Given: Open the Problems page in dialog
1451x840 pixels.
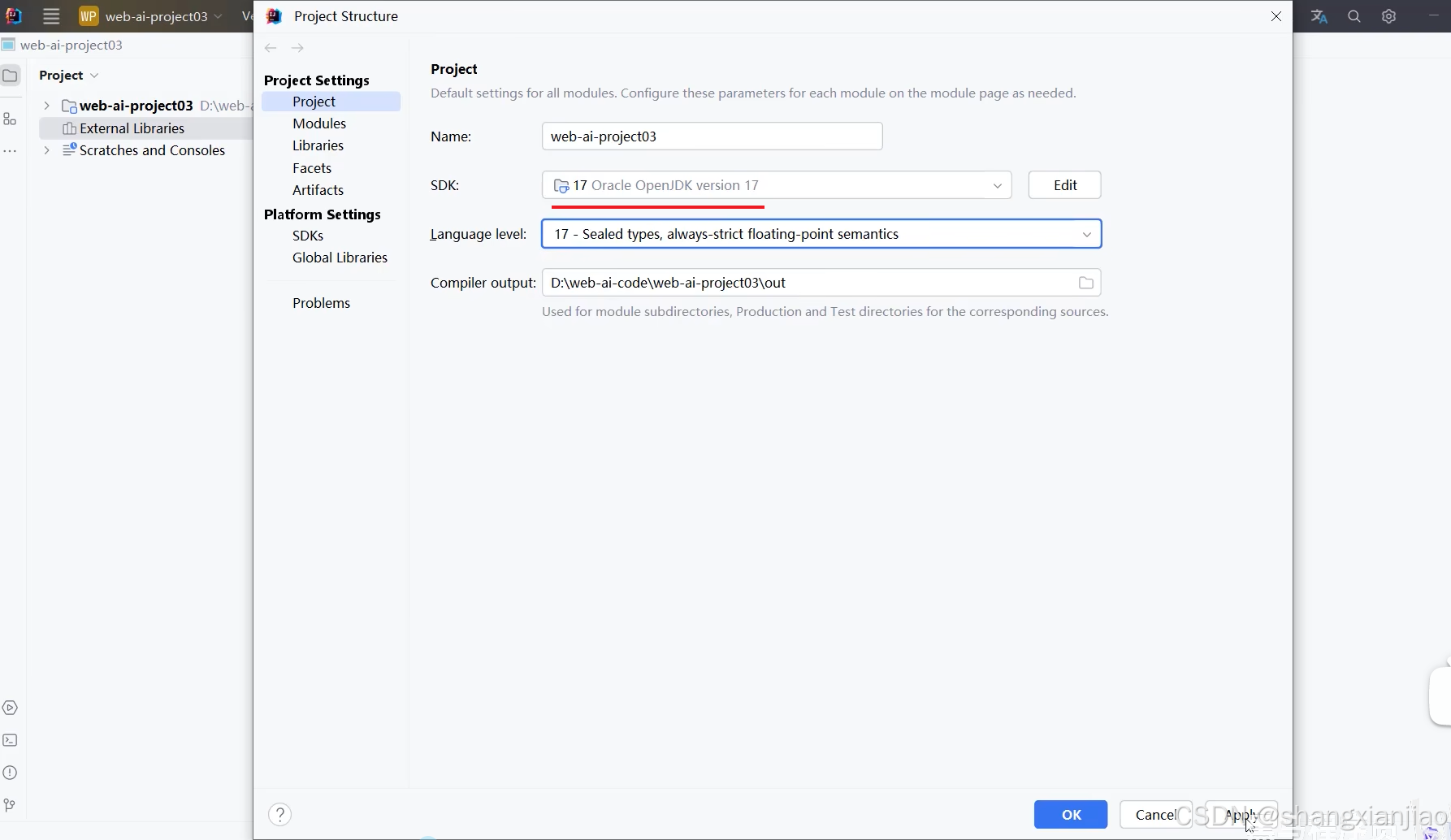Looking at the screenshot, I should pyautogui.click(x=321, y=303).
